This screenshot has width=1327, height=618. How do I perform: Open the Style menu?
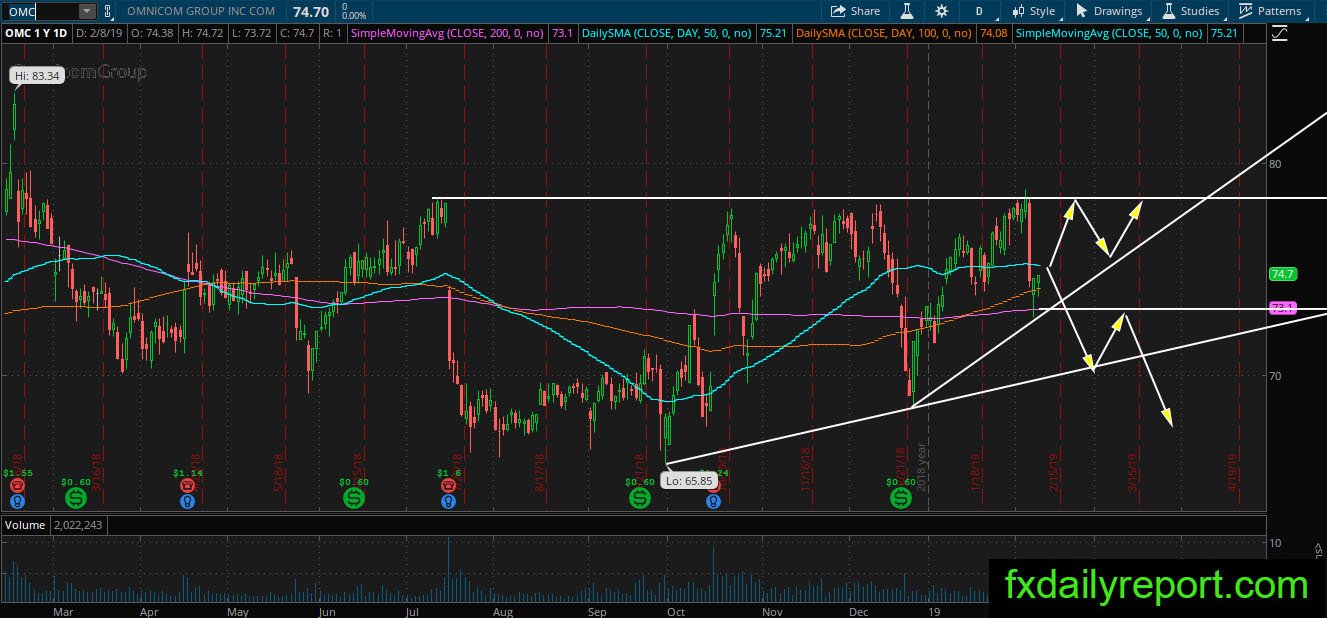coord(1033,11)
